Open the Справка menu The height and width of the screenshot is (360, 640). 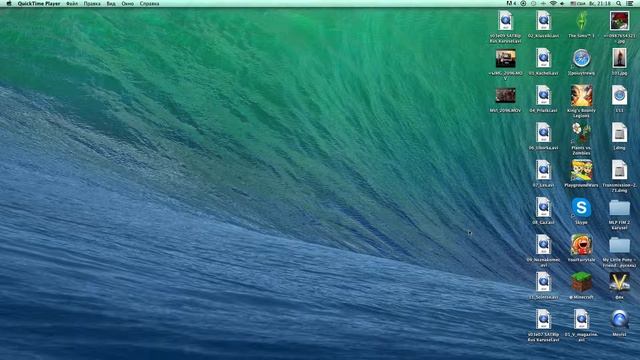(x=149, y=3)
